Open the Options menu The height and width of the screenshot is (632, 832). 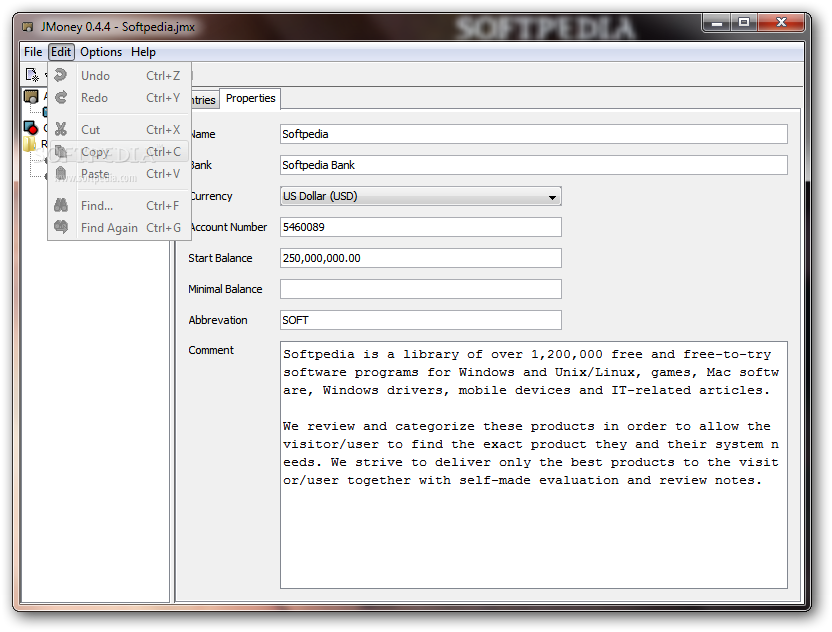[101, 52]
